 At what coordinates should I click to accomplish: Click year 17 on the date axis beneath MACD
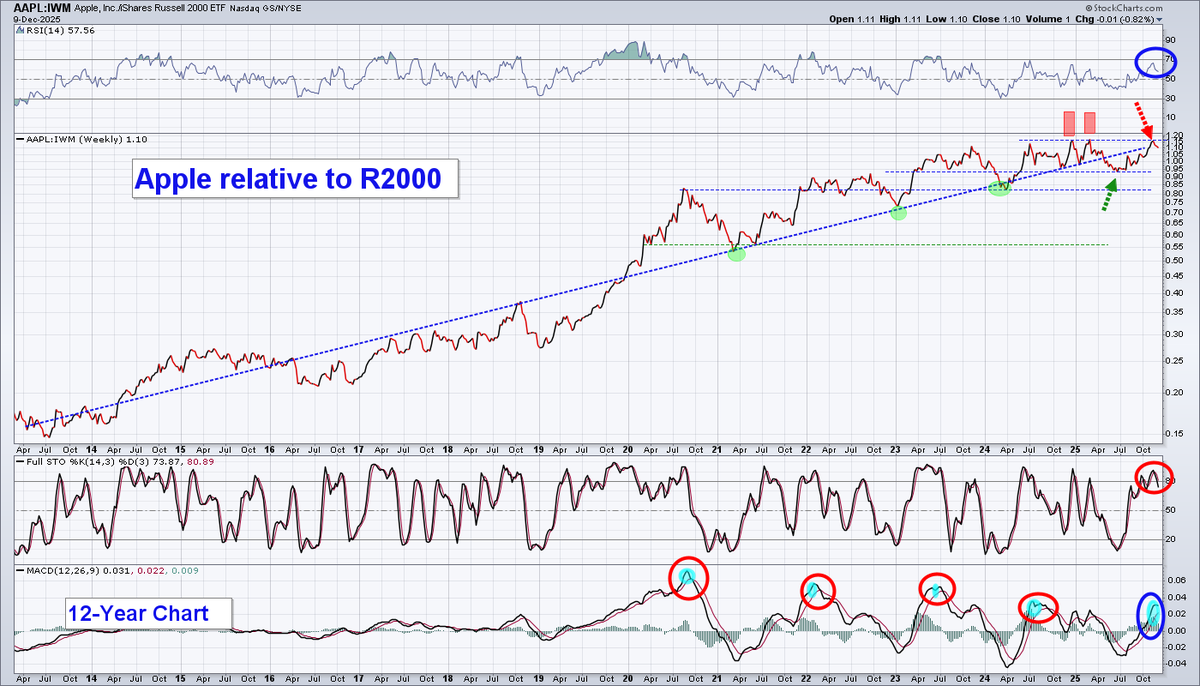click(360, 679)
